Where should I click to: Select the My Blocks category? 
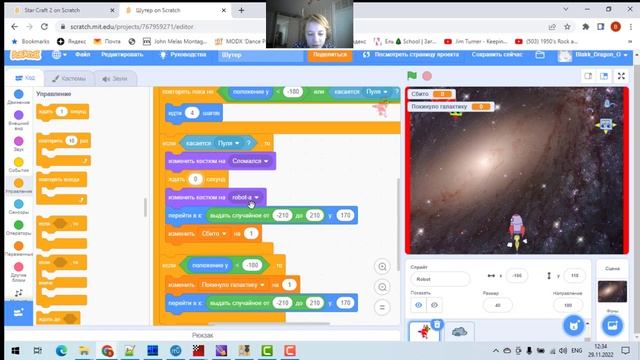[18, 272]
